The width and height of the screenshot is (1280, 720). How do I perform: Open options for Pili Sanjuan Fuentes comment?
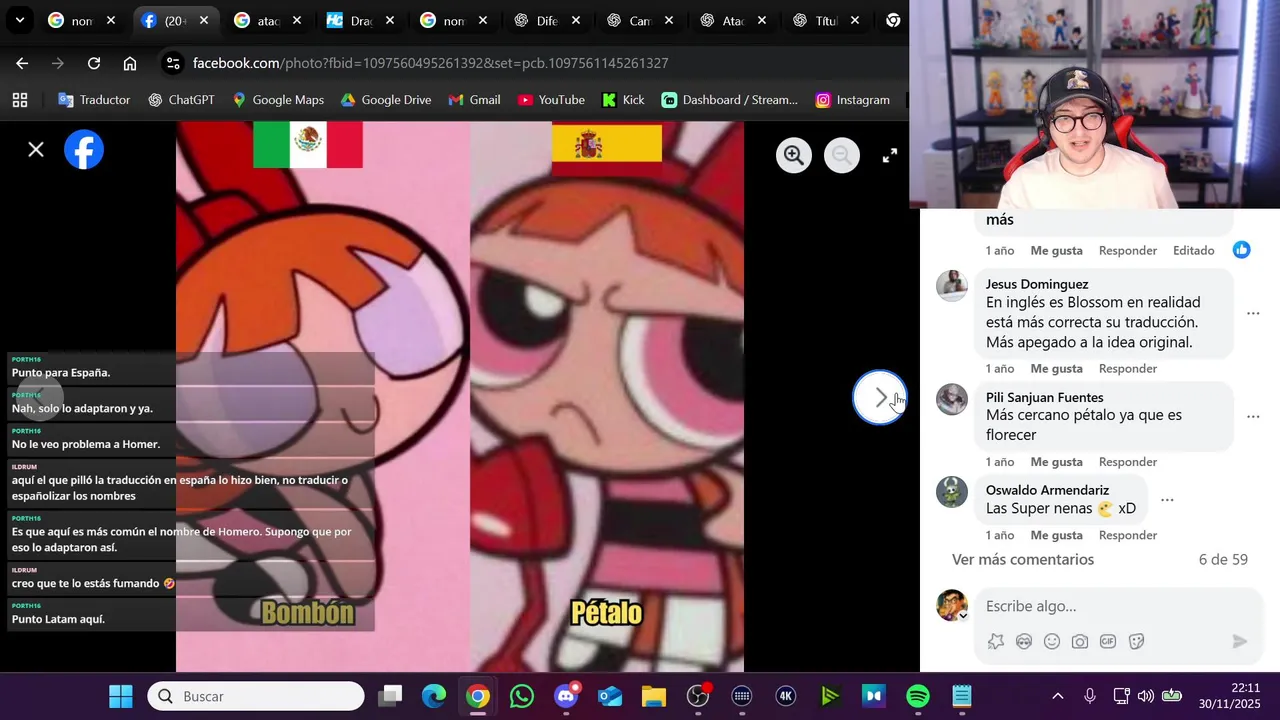(1253, 416)
